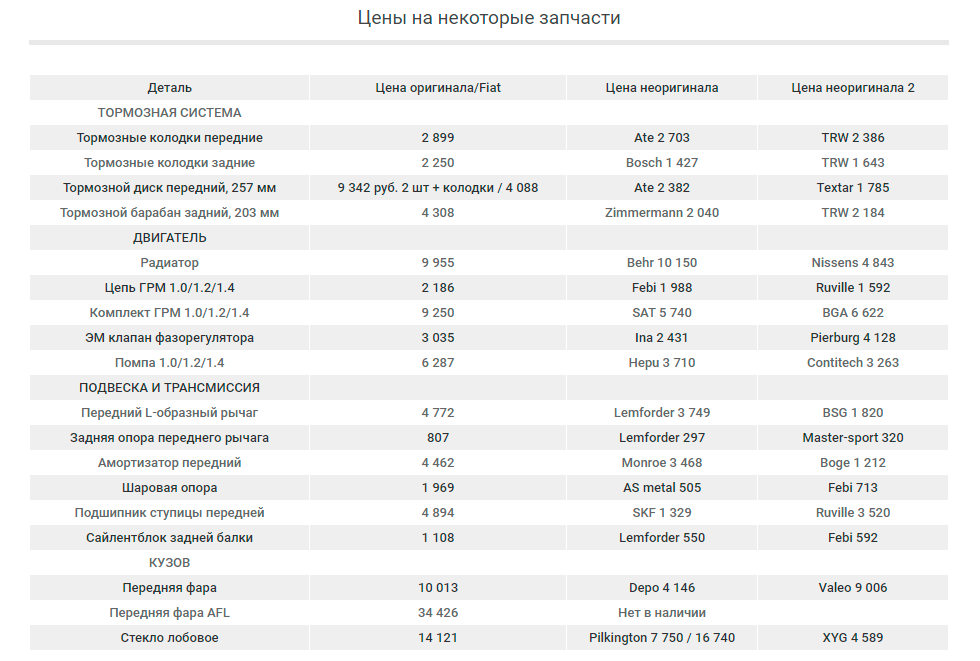The width and height of the screenshot is (980, 661).
Task: Select the "Цена неоригинала 2" column header
Action: pyautogui.click(x=852, y=88)
